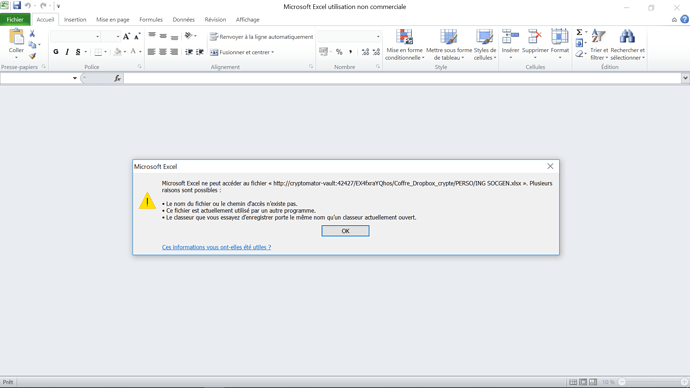This screenshot has height=388, width=690.
Task: Click the borders icon
Action: [x=98, y=52]
